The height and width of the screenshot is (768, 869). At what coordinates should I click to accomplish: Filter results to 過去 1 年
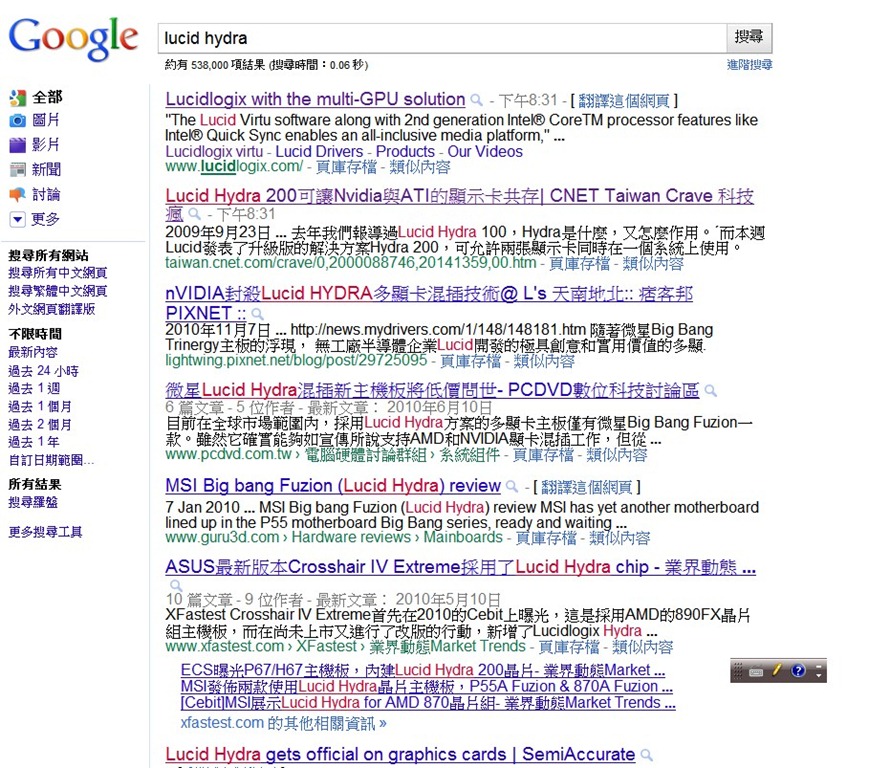[x=34, y=442]
